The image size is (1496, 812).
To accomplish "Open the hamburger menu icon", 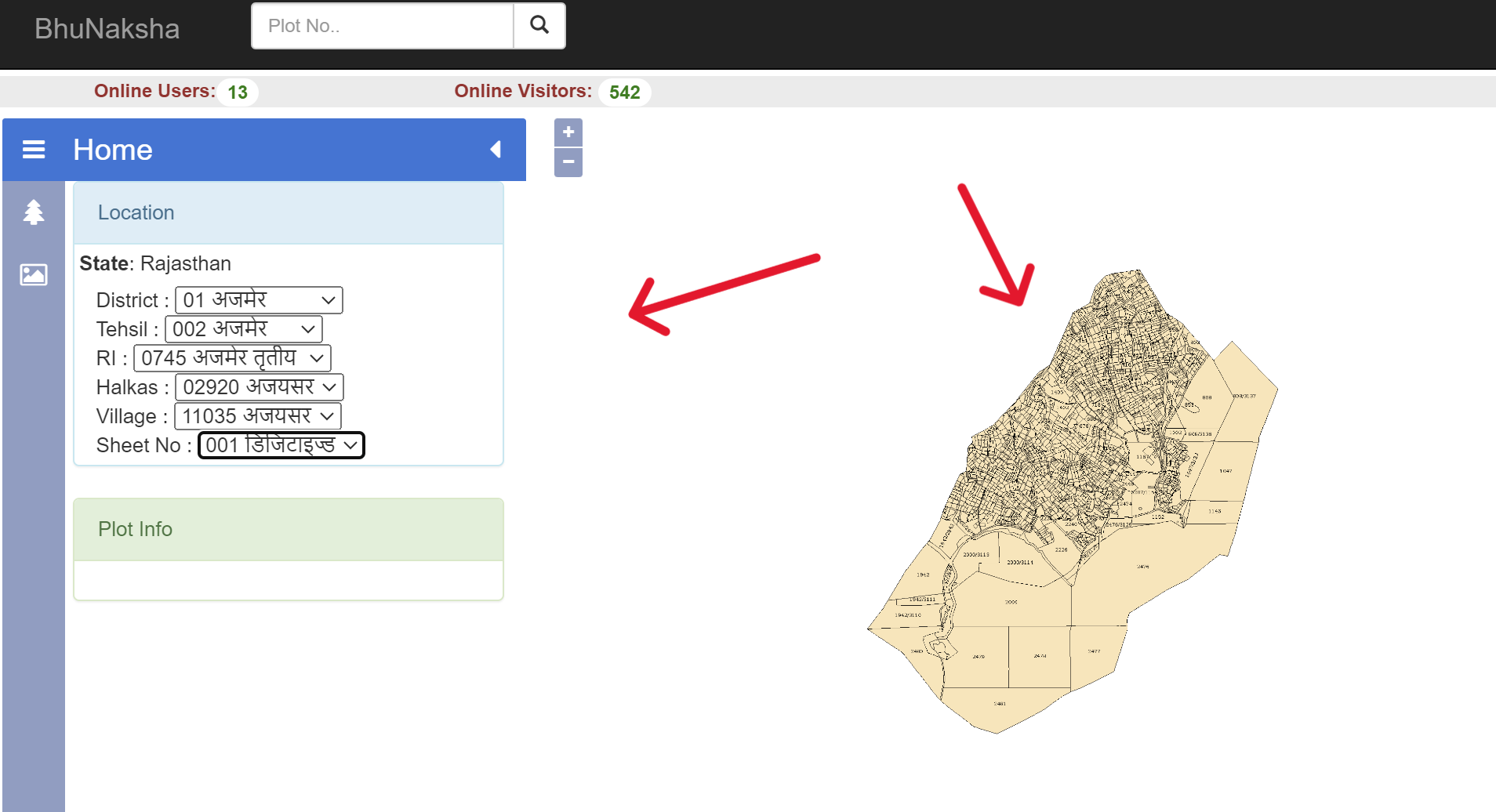I will click(x=34, y=149).
